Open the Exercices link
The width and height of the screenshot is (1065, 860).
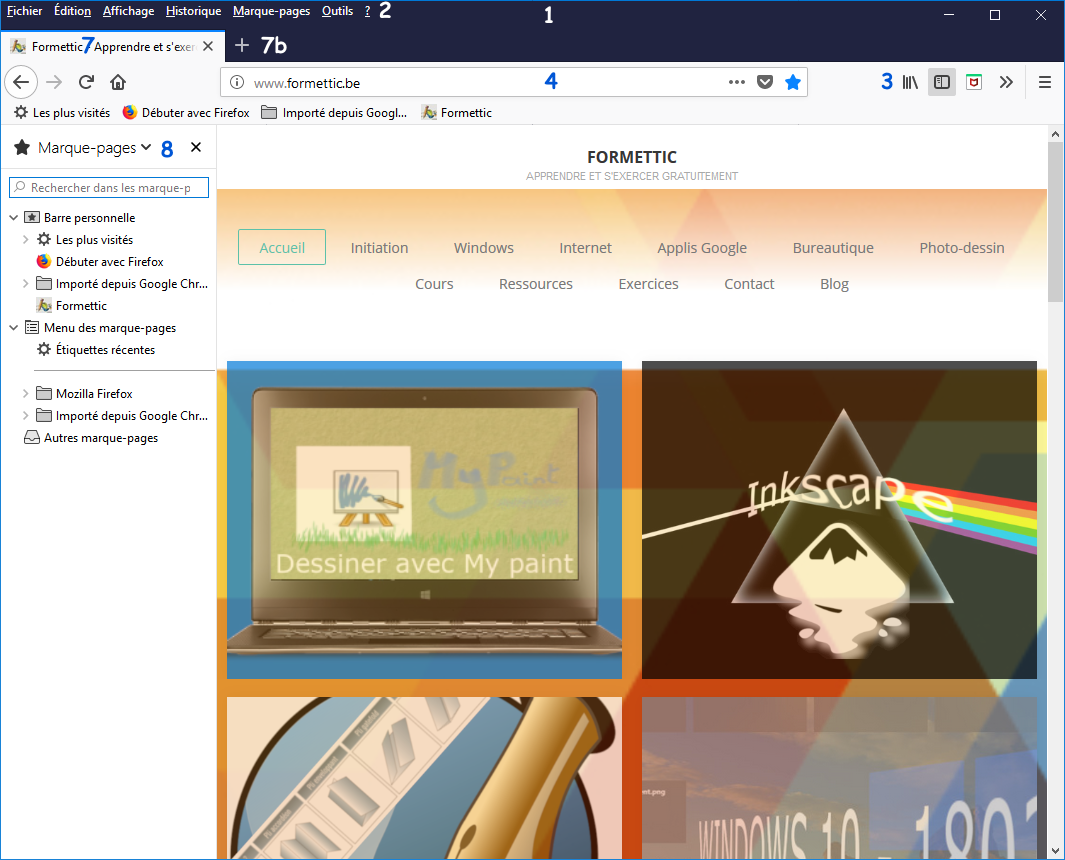(649, 284)
